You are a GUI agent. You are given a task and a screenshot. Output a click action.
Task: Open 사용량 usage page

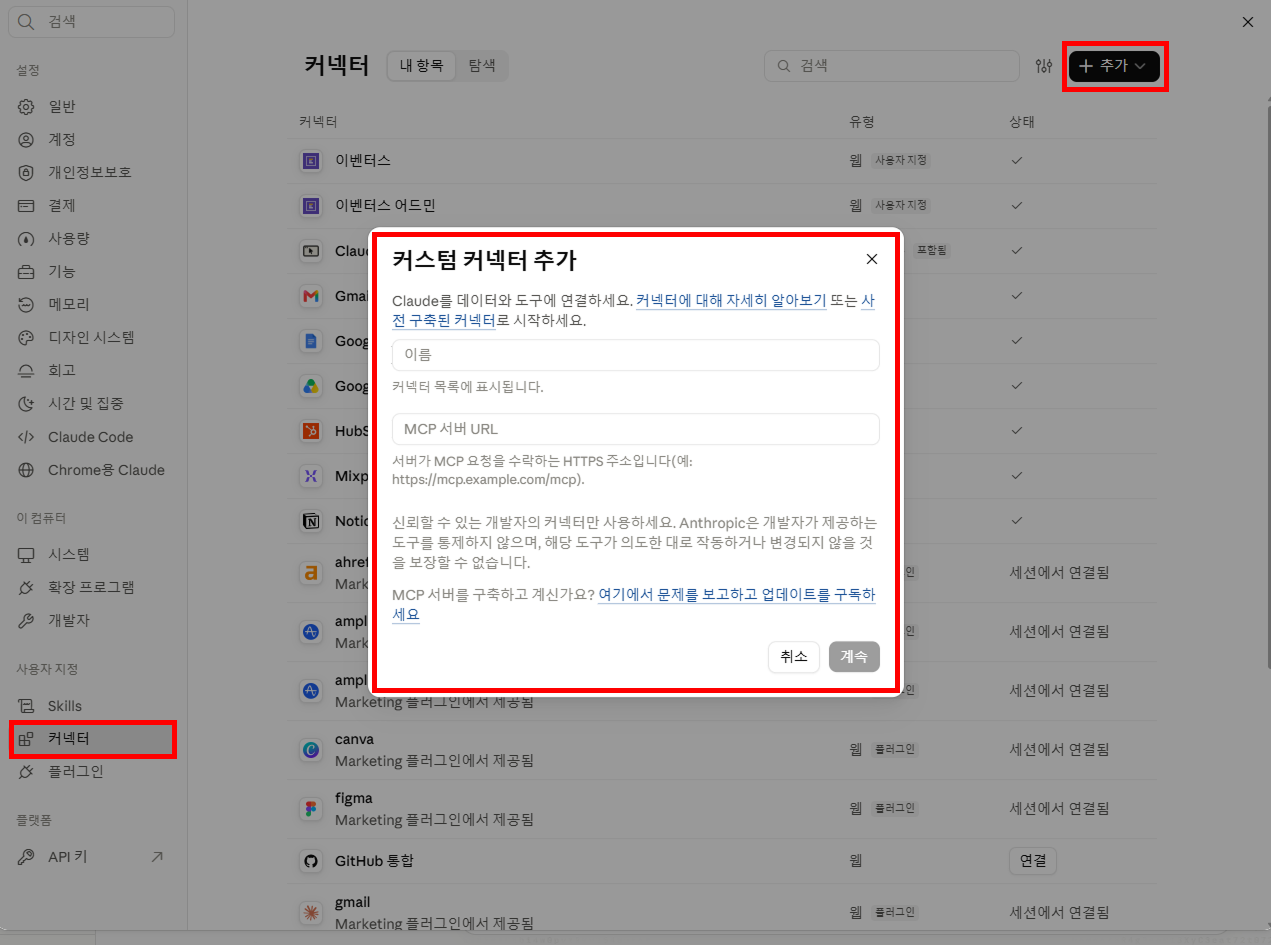[92, 238]
